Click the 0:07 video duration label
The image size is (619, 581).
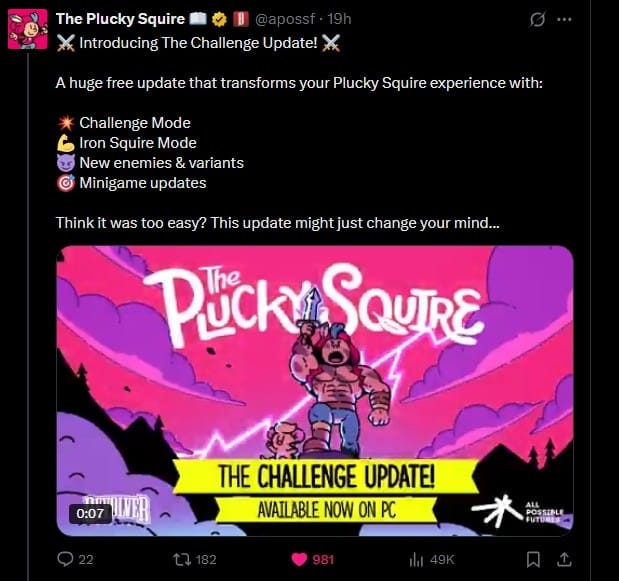click(90, 513)
